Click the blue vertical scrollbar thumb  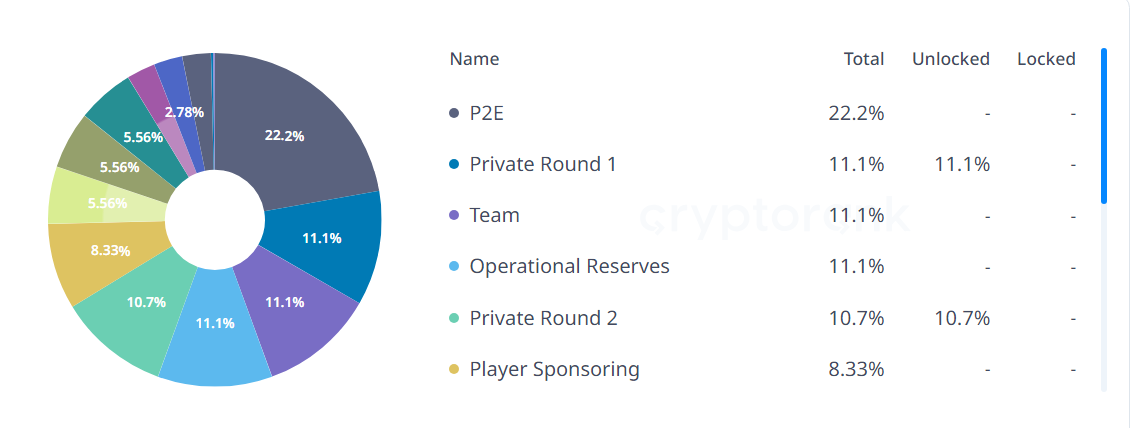pyautogui.click(x=1104, y=125)
